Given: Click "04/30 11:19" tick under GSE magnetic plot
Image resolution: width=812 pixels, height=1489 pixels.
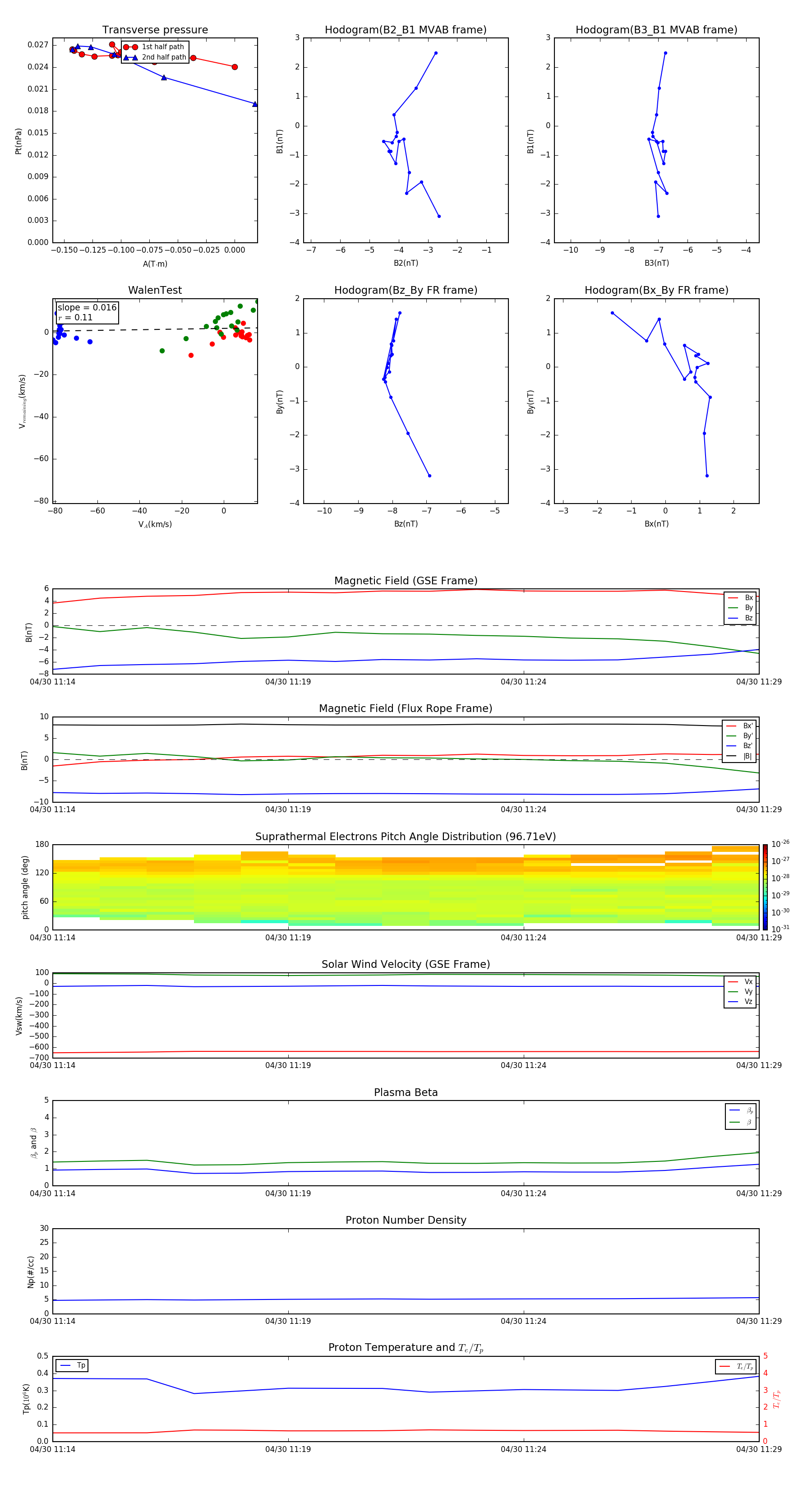Looking at the screenshot, I should tap(288, 682).
